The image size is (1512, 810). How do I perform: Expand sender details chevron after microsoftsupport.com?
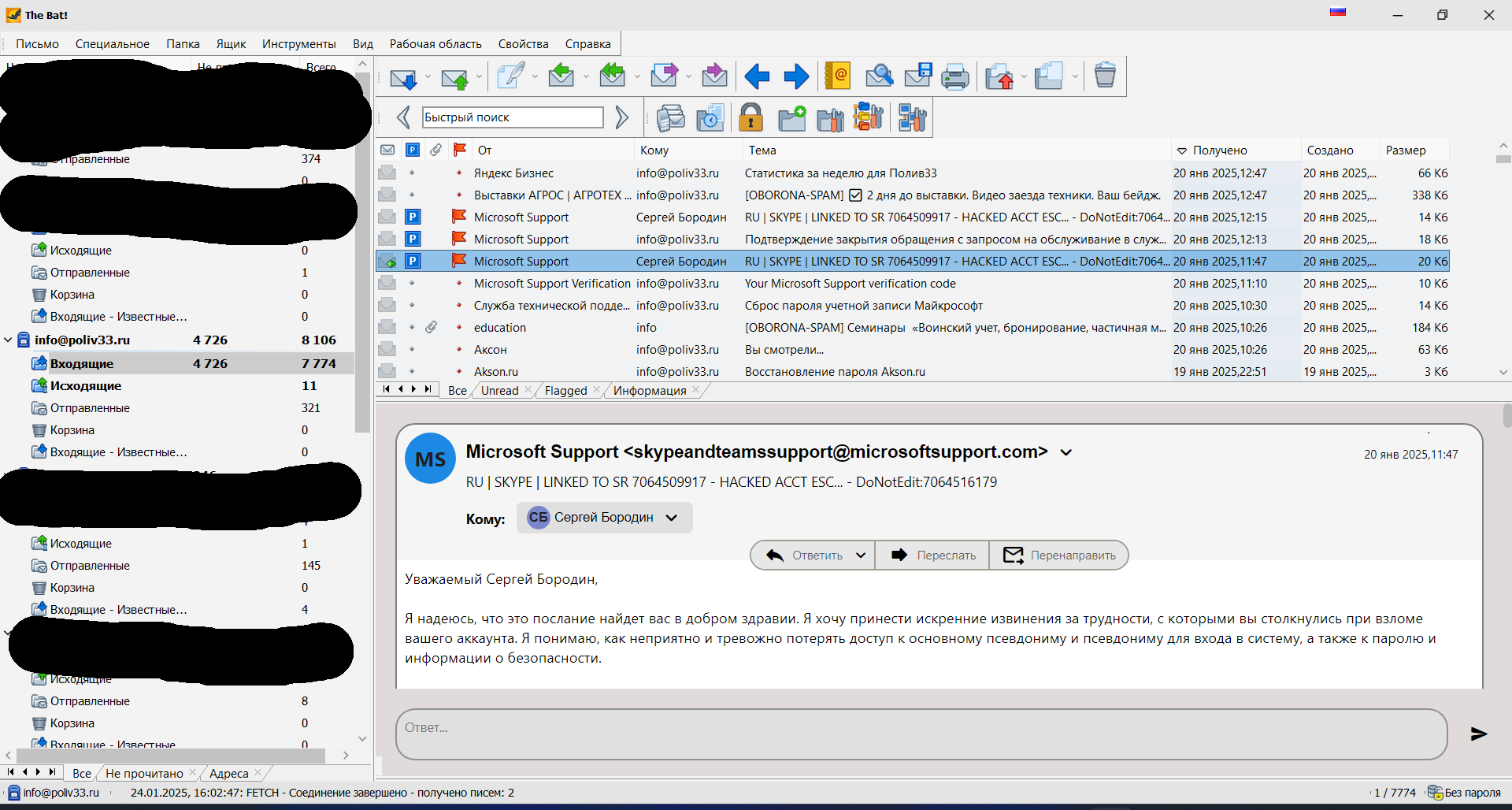pos(1066,452)
